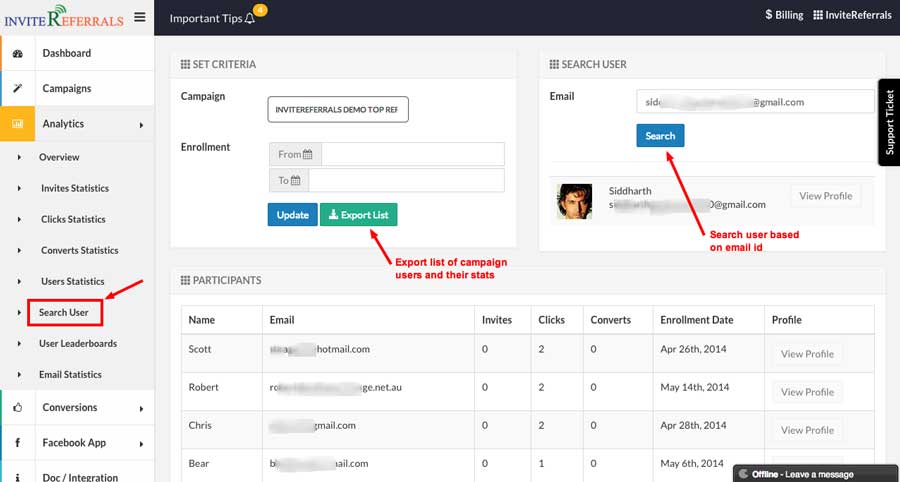The image size is (900, 482).
Task: Expand the Analytics menu arrow
Action: 141,125
